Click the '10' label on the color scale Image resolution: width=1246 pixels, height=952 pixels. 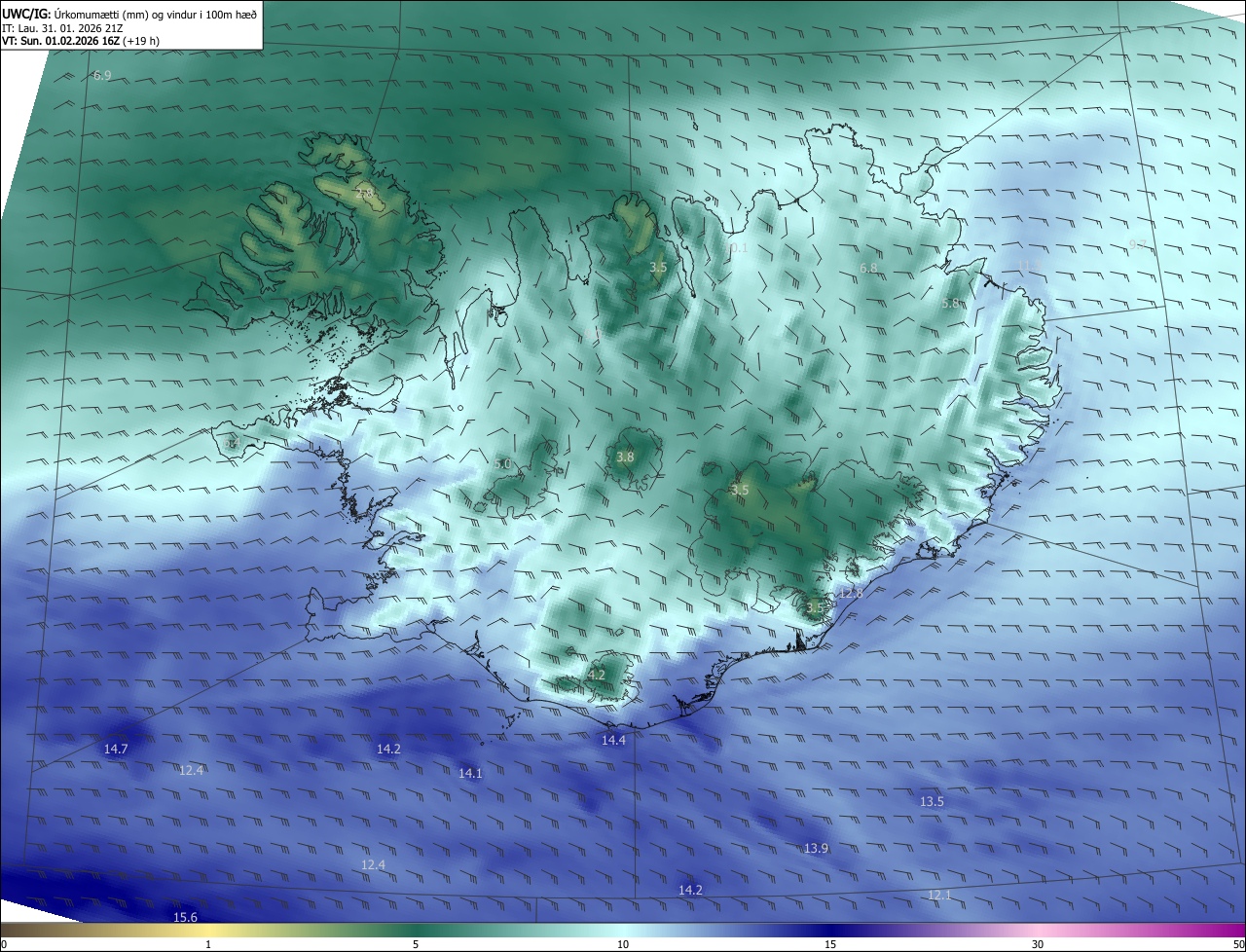(x=623, y=944)
